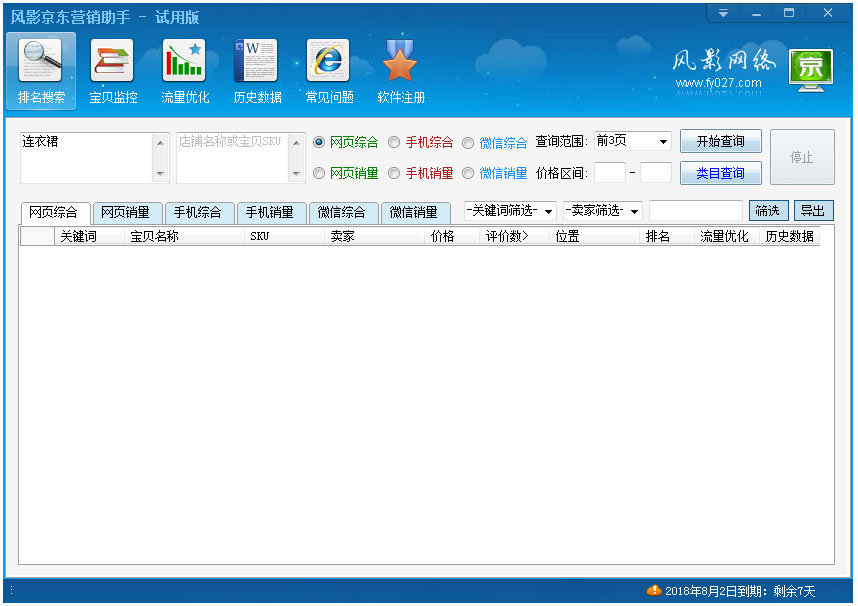Switch to the 微信综合 results tab

[342, 213]
